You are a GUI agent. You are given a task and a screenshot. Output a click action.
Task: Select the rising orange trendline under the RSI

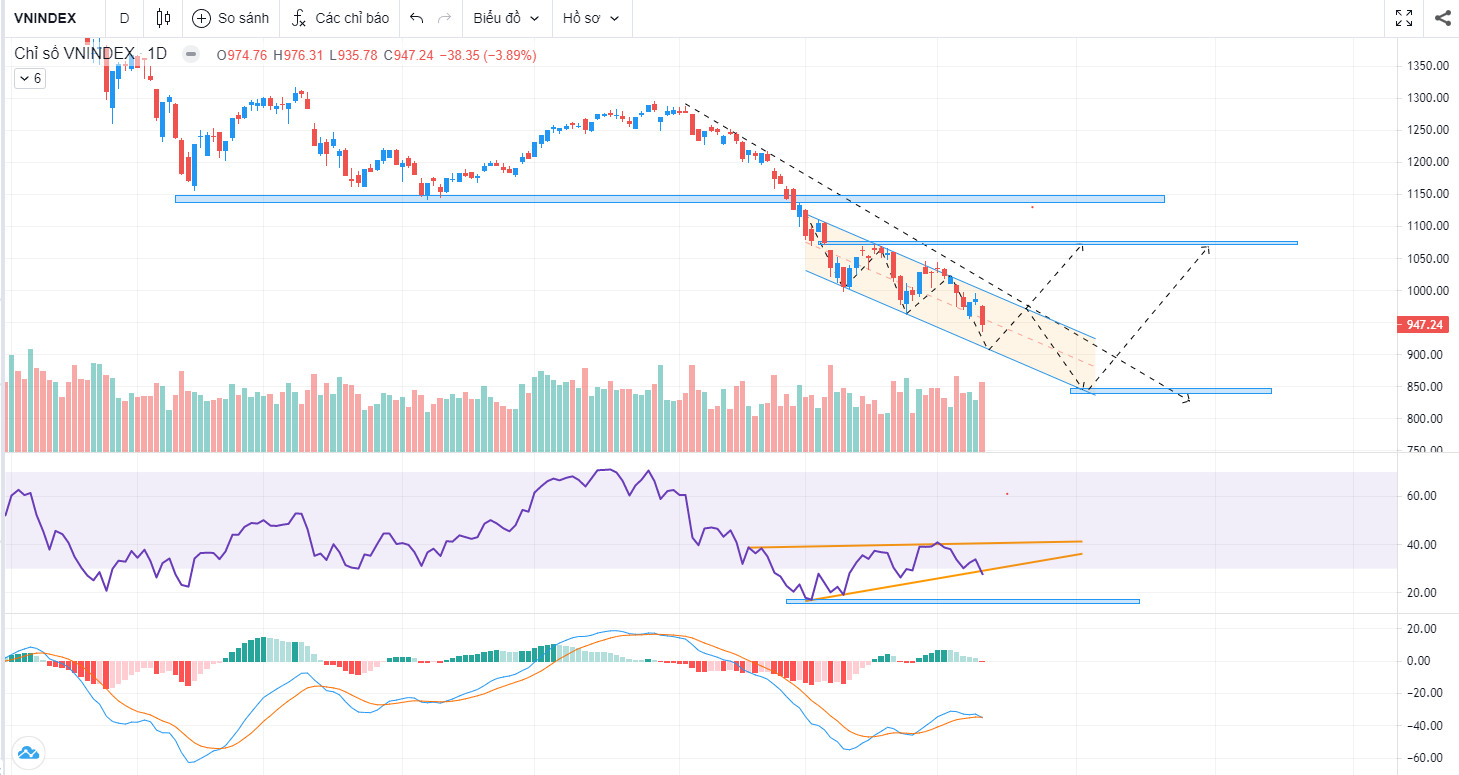945,576
